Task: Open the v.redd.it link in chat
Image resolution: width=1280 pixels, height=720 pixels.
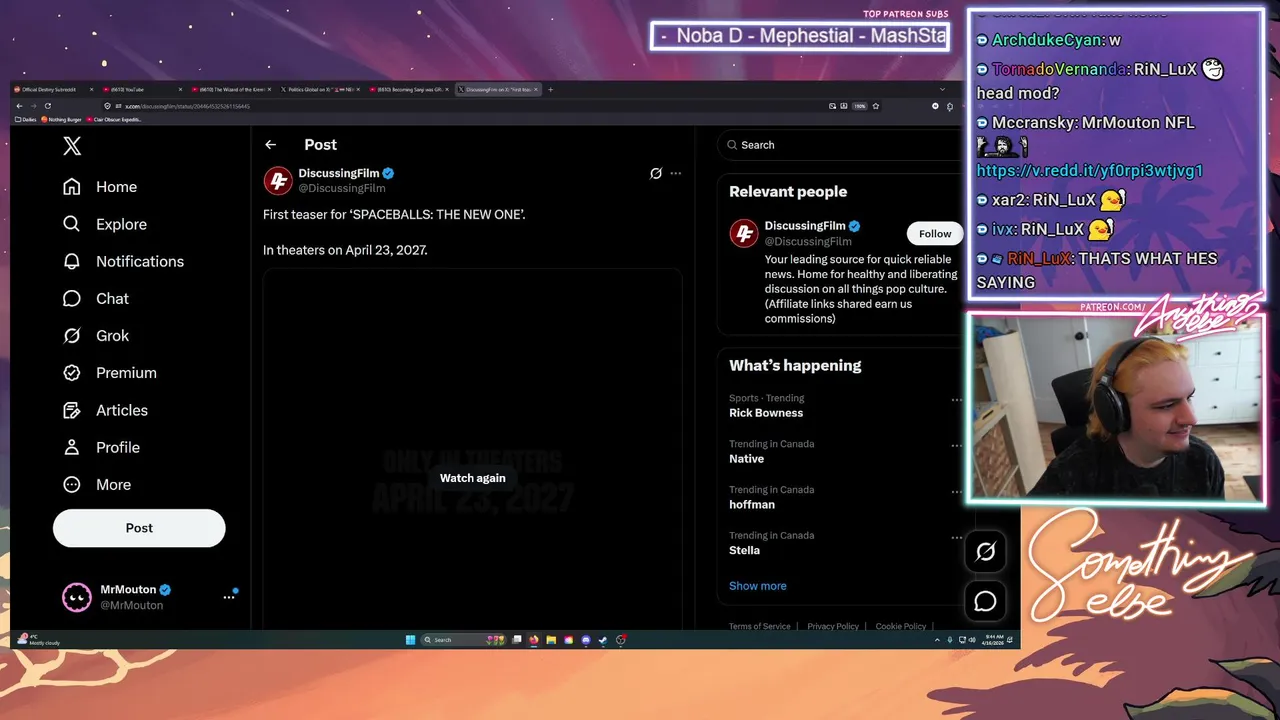Action: pyautogui.click(x=1089, y=171)
